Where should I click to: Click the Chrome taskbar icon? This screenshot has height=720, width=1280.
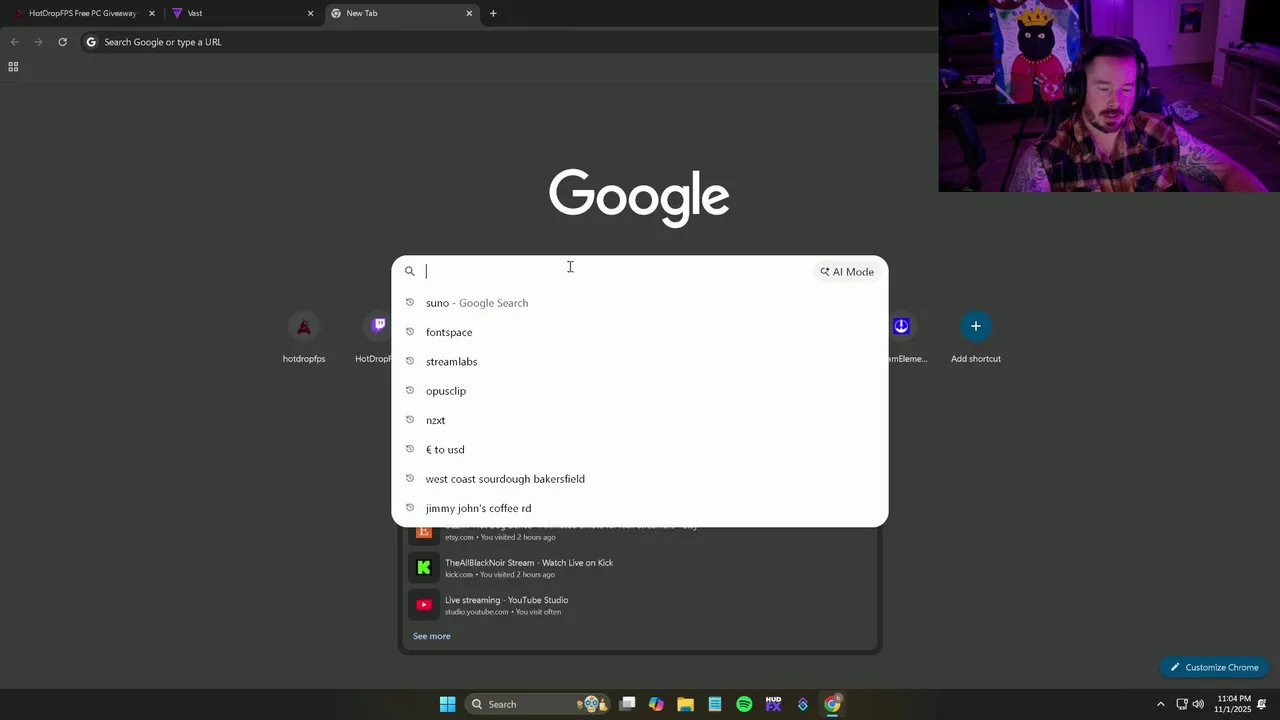point(832,704)
